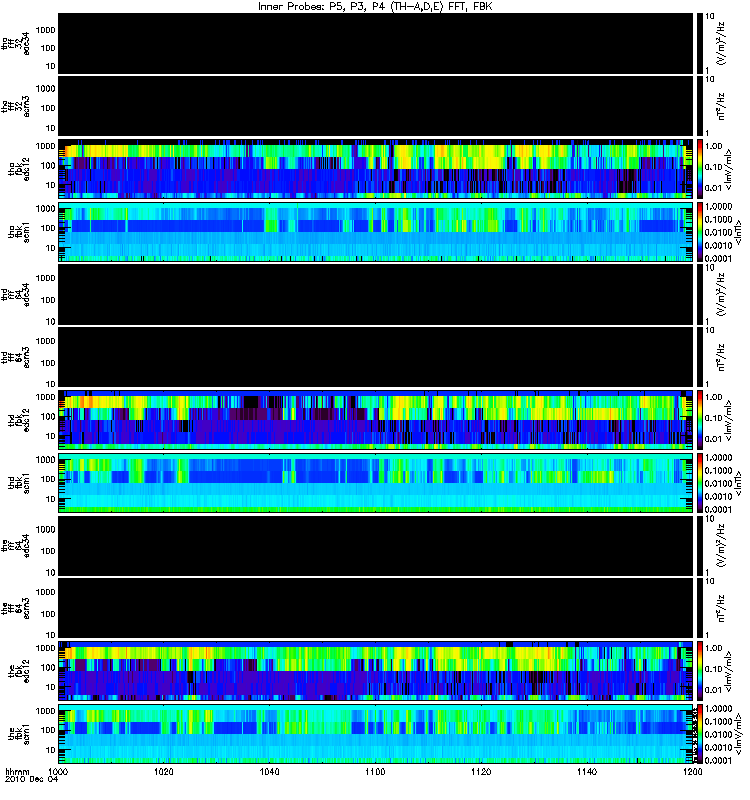Click the tha fbk scm1 spectrogram panel
Screen dimensions: 750x800
[x=376, y=232]
